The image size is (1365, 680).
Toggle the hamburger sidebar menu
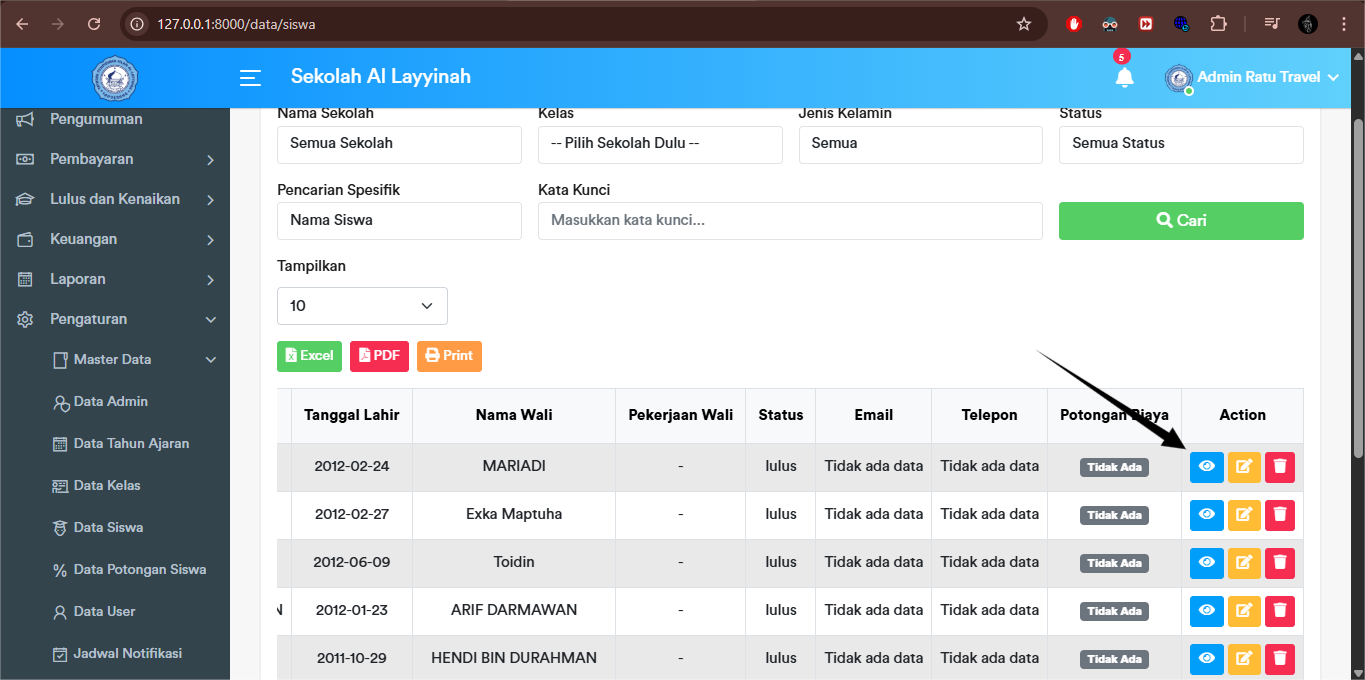250,78
